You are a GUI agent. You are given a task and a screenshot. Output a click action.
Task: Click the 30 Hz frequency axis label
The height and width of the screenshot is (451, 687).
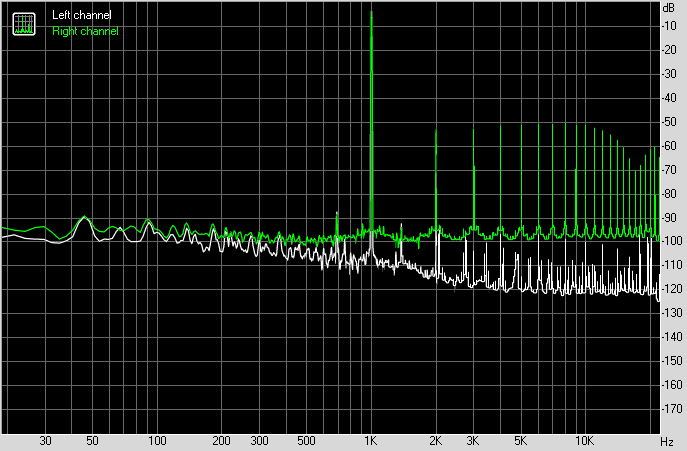click(45, 440)
